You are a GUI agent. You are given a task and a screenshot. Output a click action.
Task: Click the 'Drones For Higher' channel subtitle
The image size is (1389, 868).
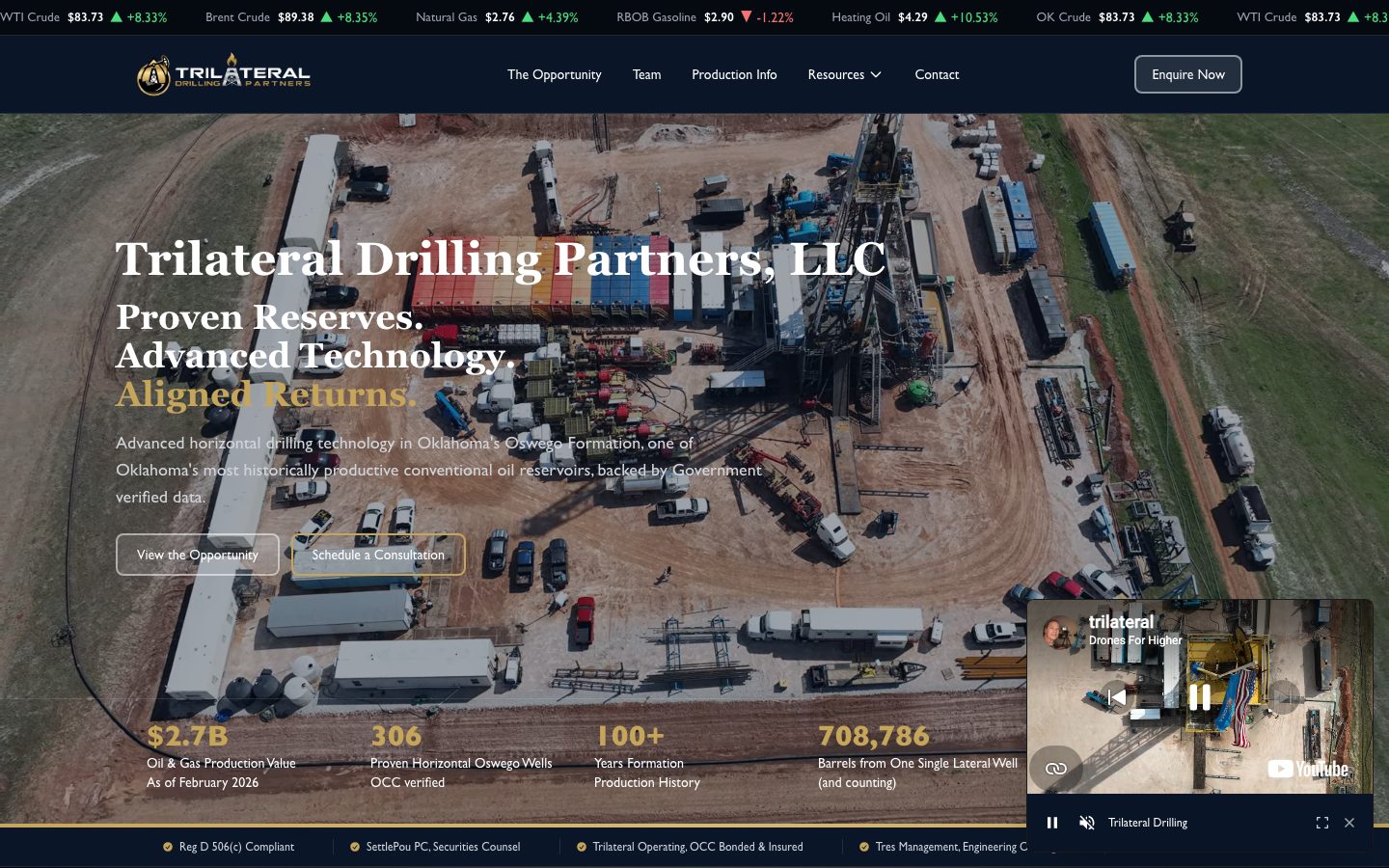(x=1135, y=640)
